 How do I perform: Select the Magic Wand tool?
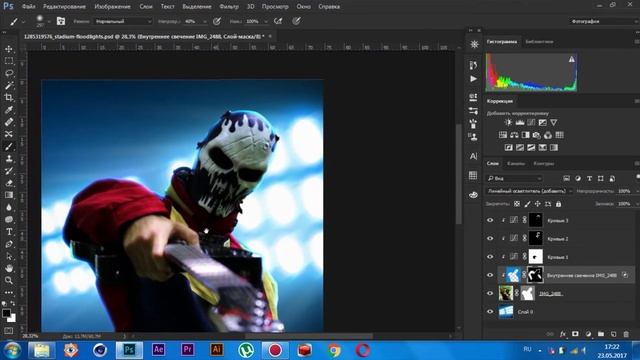click(9, 85)
